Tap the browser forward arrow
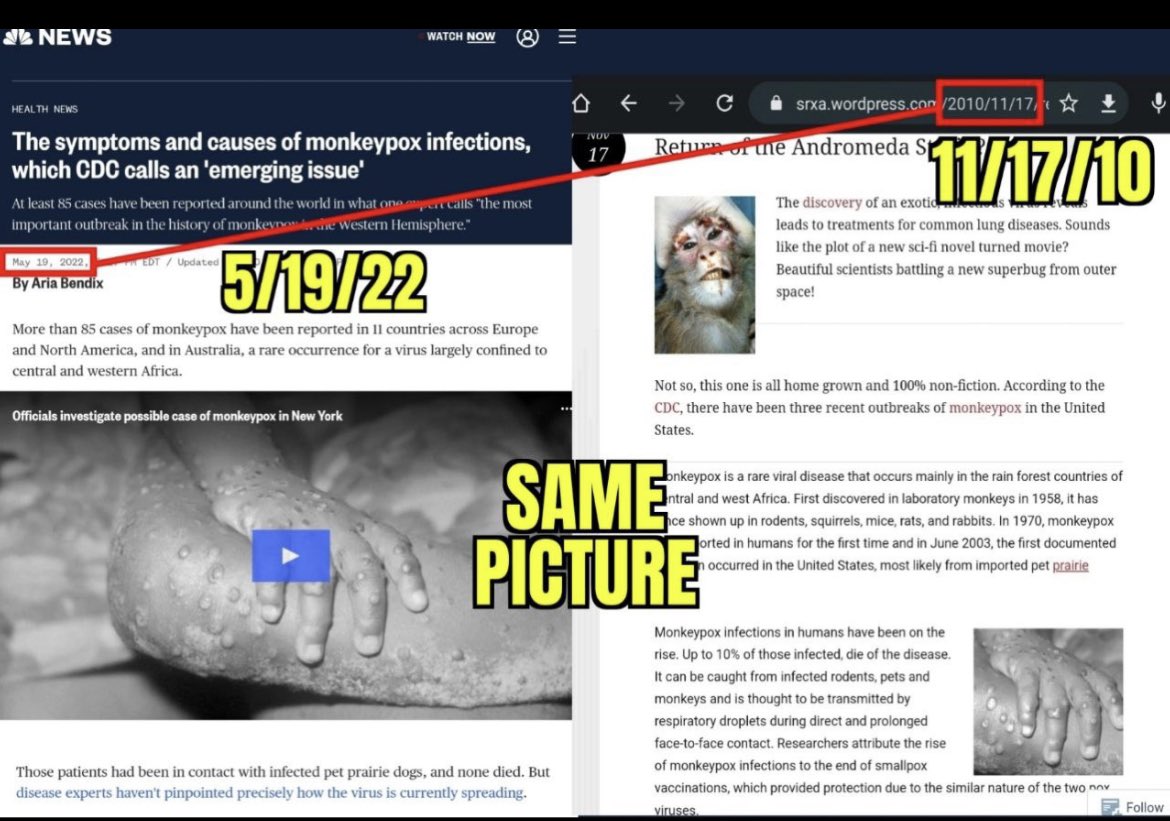The height and width of the screenshot is (821, 1170). (x=677, y=103)
